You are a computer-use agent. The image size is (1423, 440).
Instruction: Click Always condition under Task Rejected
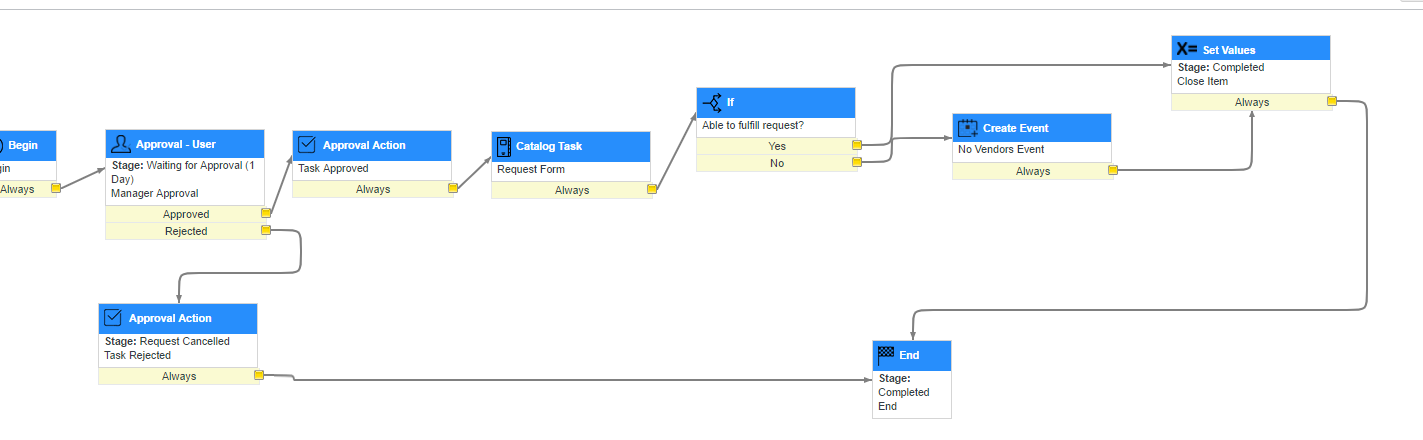click(179, 376)
